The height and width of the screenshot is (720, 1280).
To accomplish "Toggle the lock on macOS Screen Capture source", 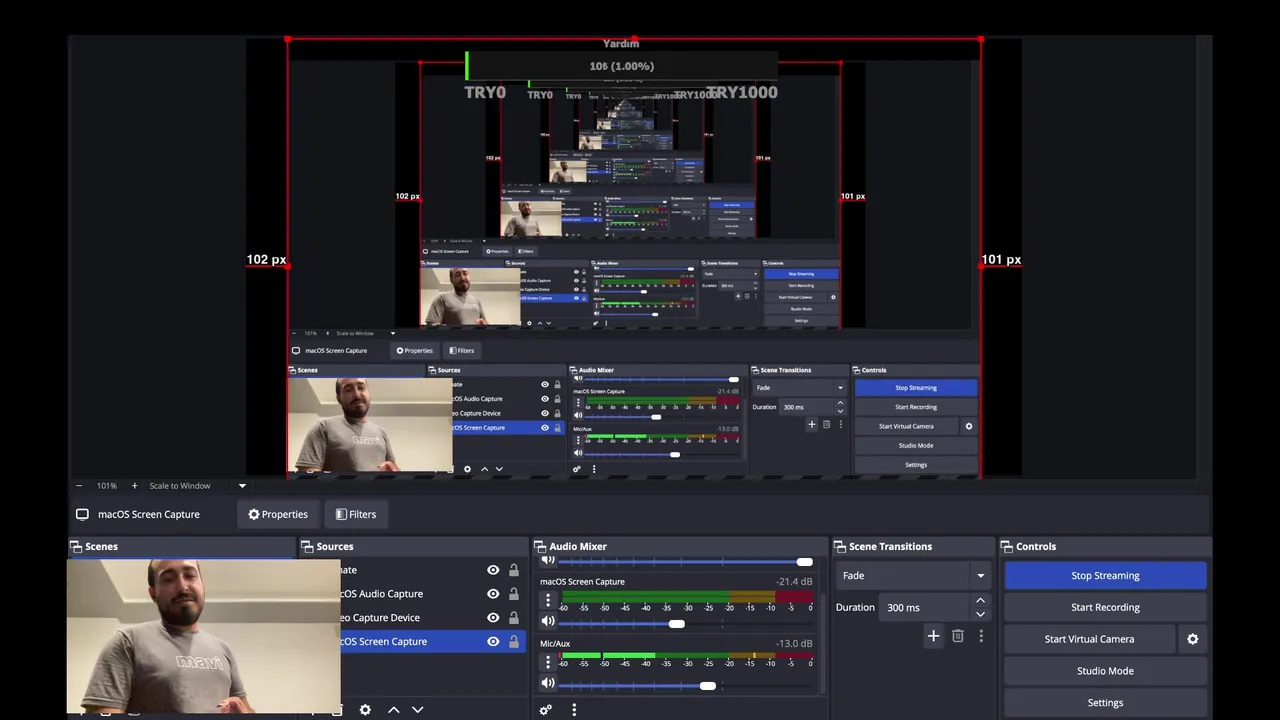I will (x=514, y=642).
